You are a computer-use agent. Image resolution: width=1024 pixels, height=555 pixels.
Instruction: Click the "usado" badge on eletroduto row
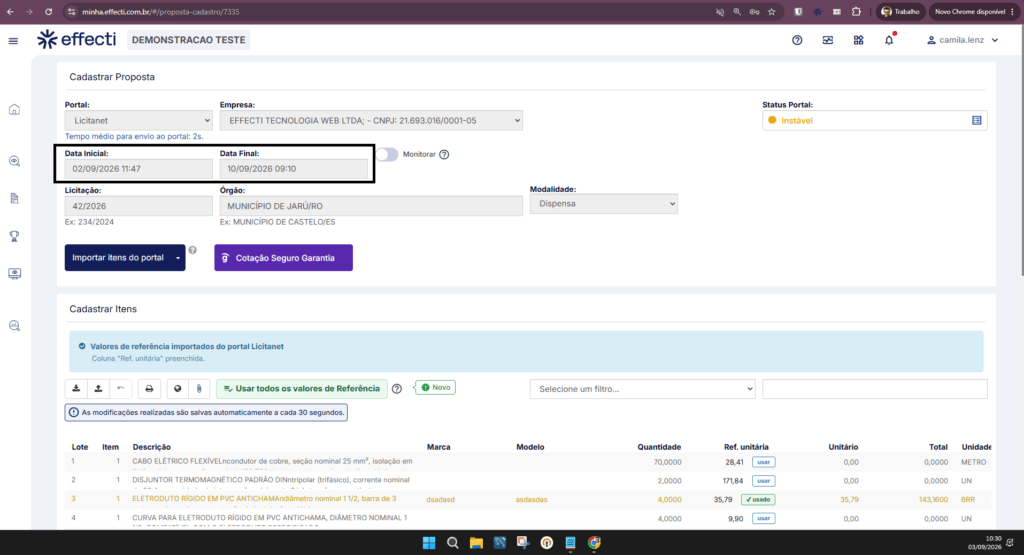coord(758,500)
